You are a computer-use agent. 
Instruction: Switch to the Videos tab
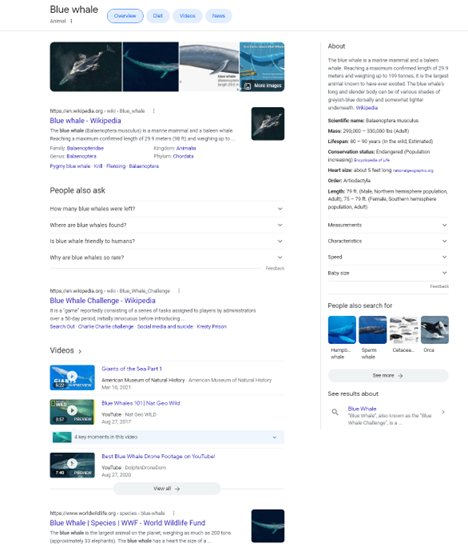coord(187,16)
